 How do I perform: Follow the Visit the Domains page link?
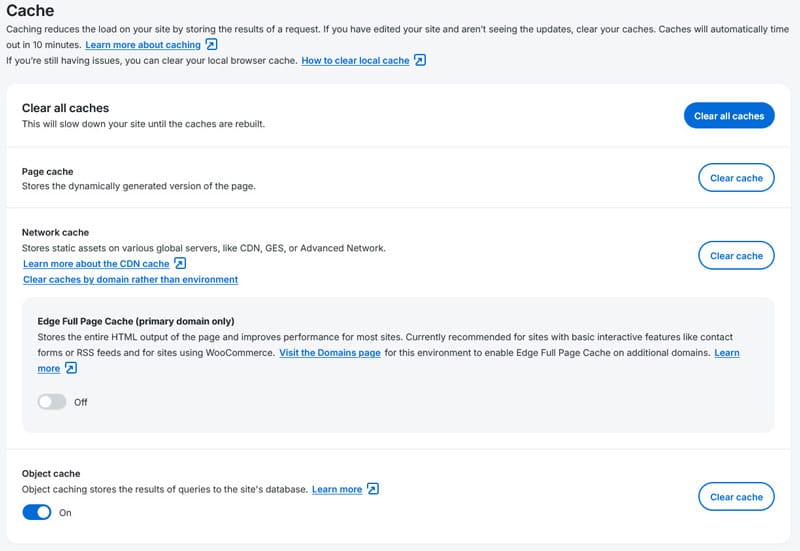point(330,353)
